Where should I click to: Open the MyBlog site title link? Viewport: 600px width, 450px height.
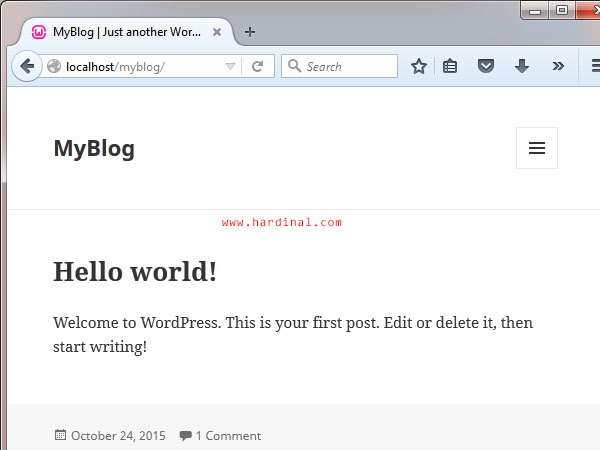(x=94, y=148)
